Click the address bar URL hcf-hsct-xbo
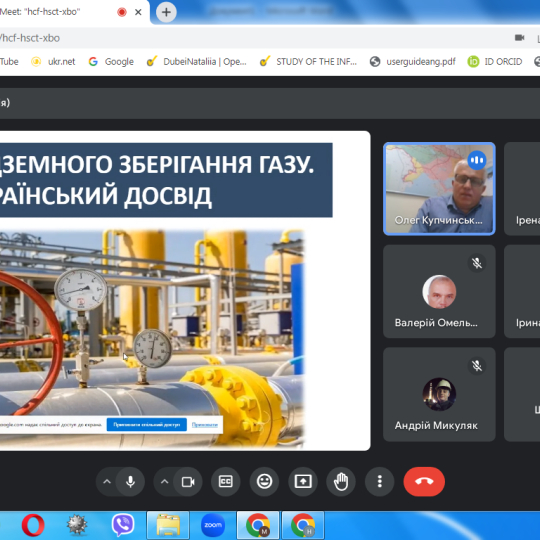Viewport: 540px width, 540px height. (x=30, y=38)
